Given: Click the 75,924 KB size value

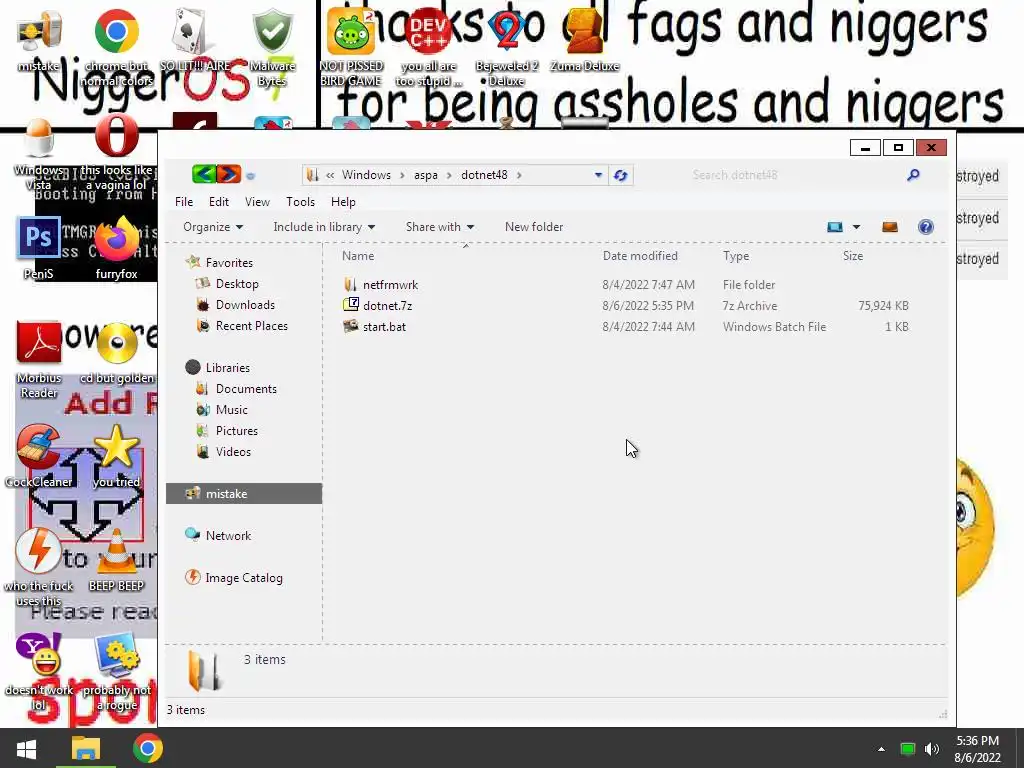Looking at the screenshot, I should pos(884,306).
